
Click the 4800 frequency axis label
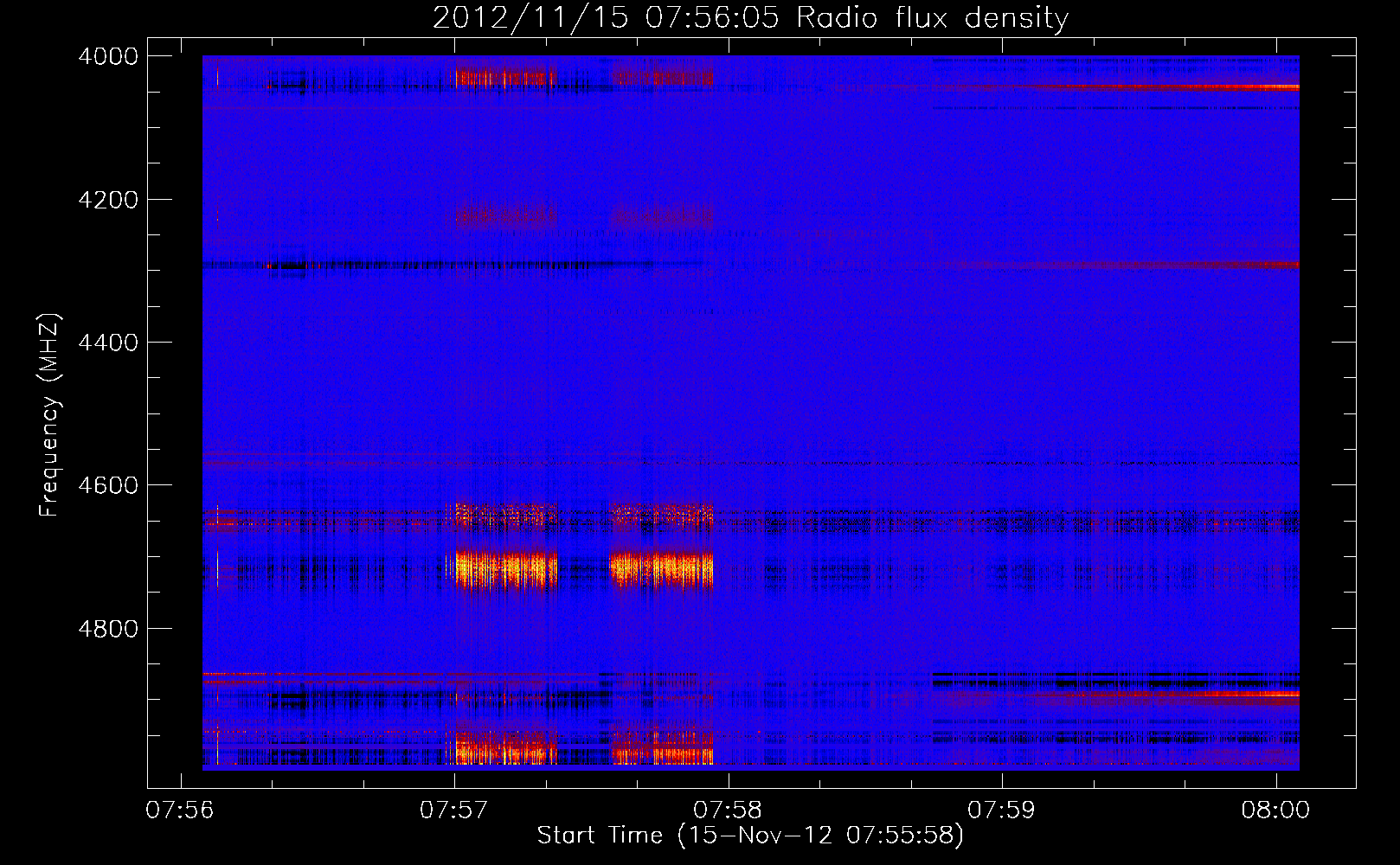click(108, 629)
